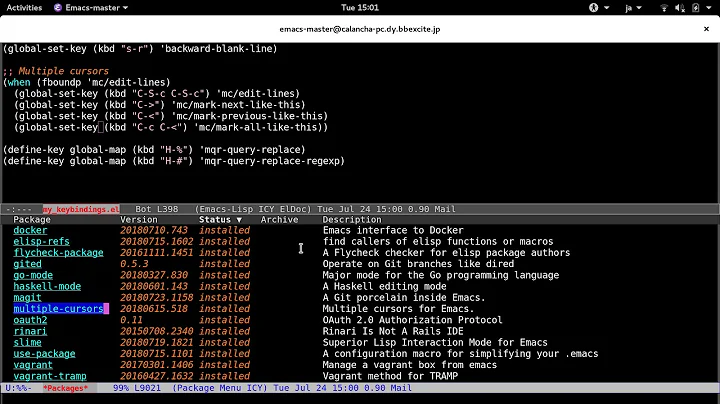720x404 pixels.
Task: Click 'A Git porcelain inside Emacs.' description
Action: (x=404, y=297)
